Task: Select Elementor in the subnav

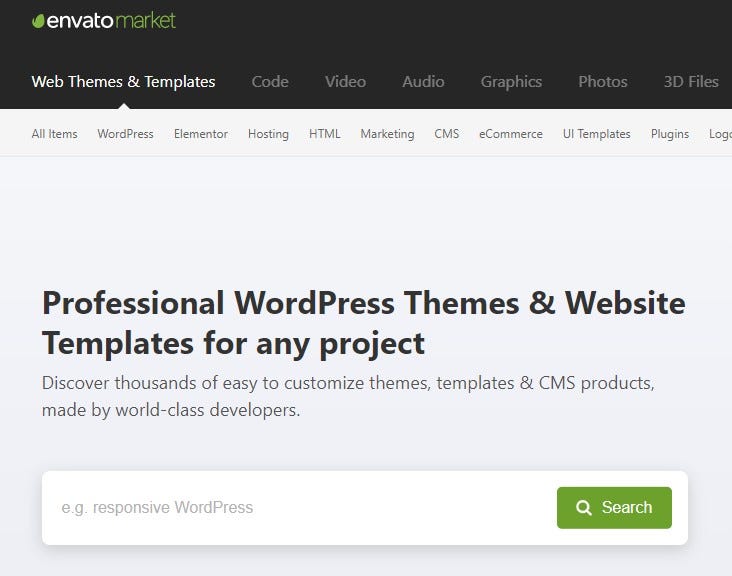Action: pos(201,134)
